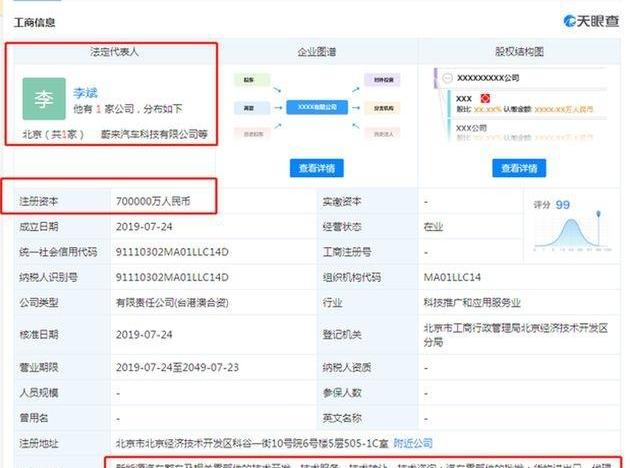Click the 英文名称 label cell

(368, 418)
